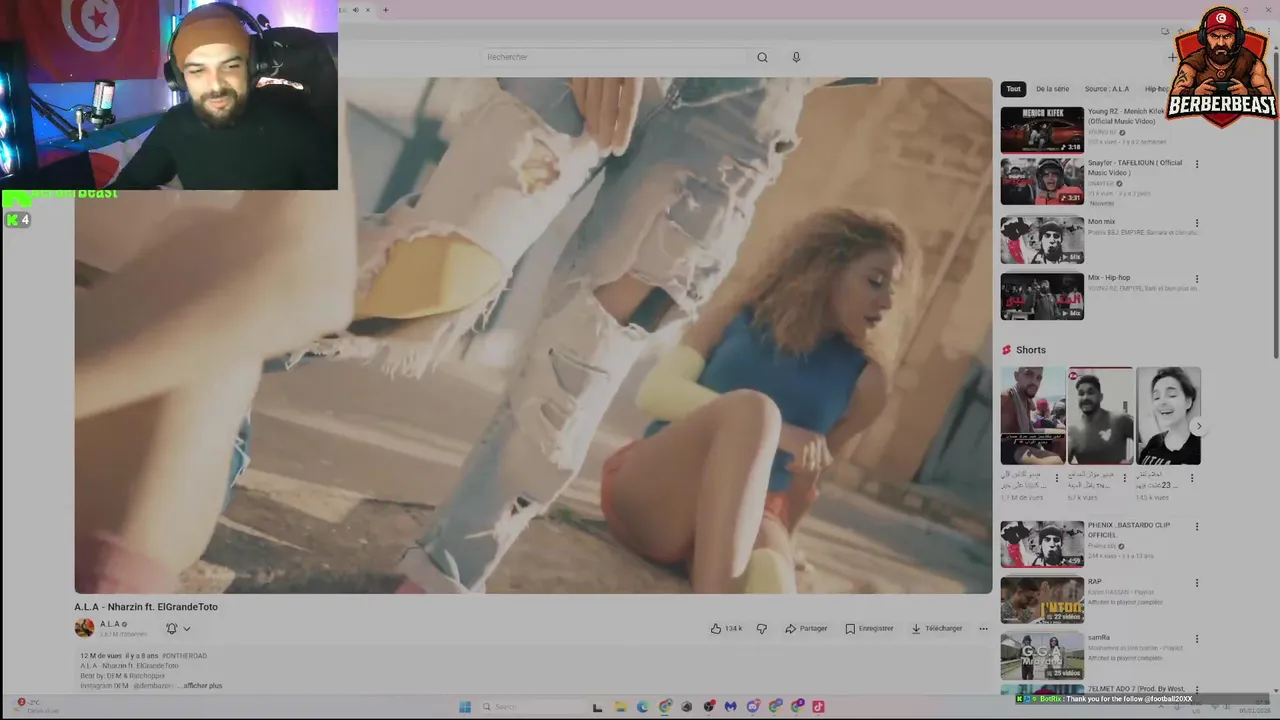The width and height of the screenshot is (1280, 720).
Task: Click Afficher la playlist complète under RAP
Action: click(1125, 602)
